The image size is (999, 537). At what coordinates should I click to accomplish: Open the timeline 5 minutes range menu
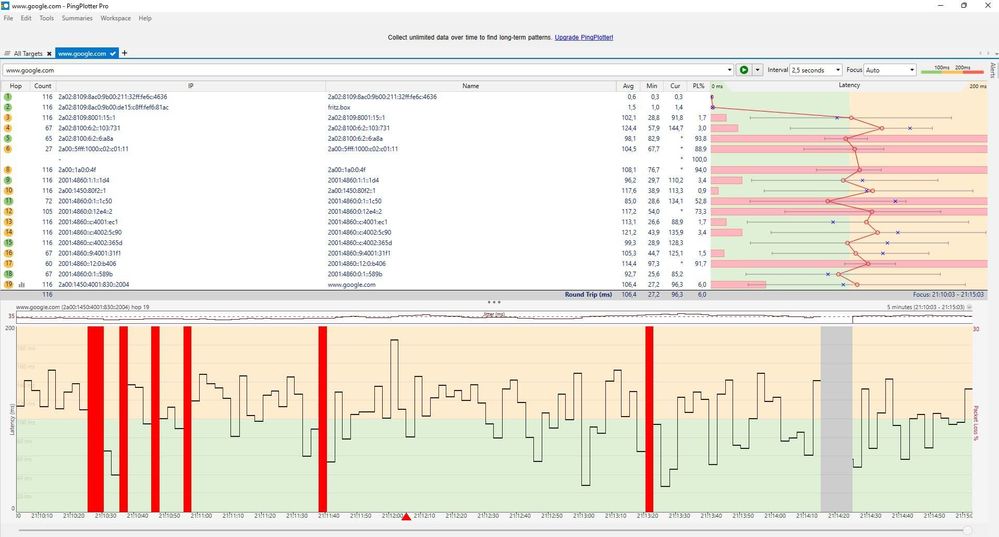(x=970, y=307)
